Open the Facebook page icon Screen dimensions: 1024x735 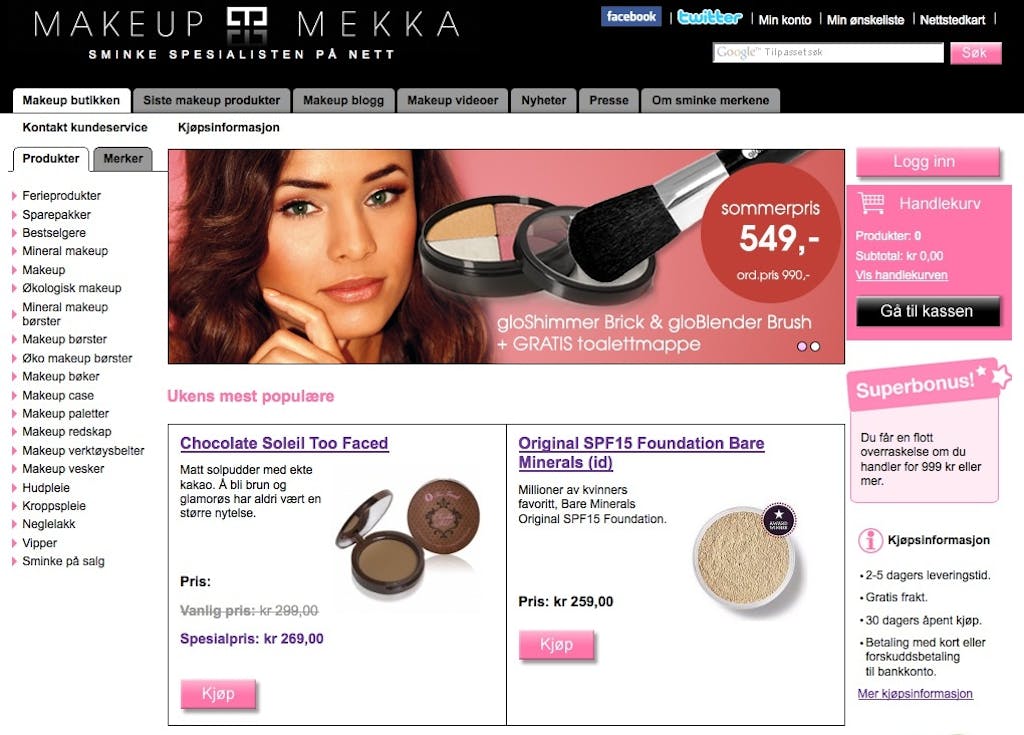click(x=631, y=16)
